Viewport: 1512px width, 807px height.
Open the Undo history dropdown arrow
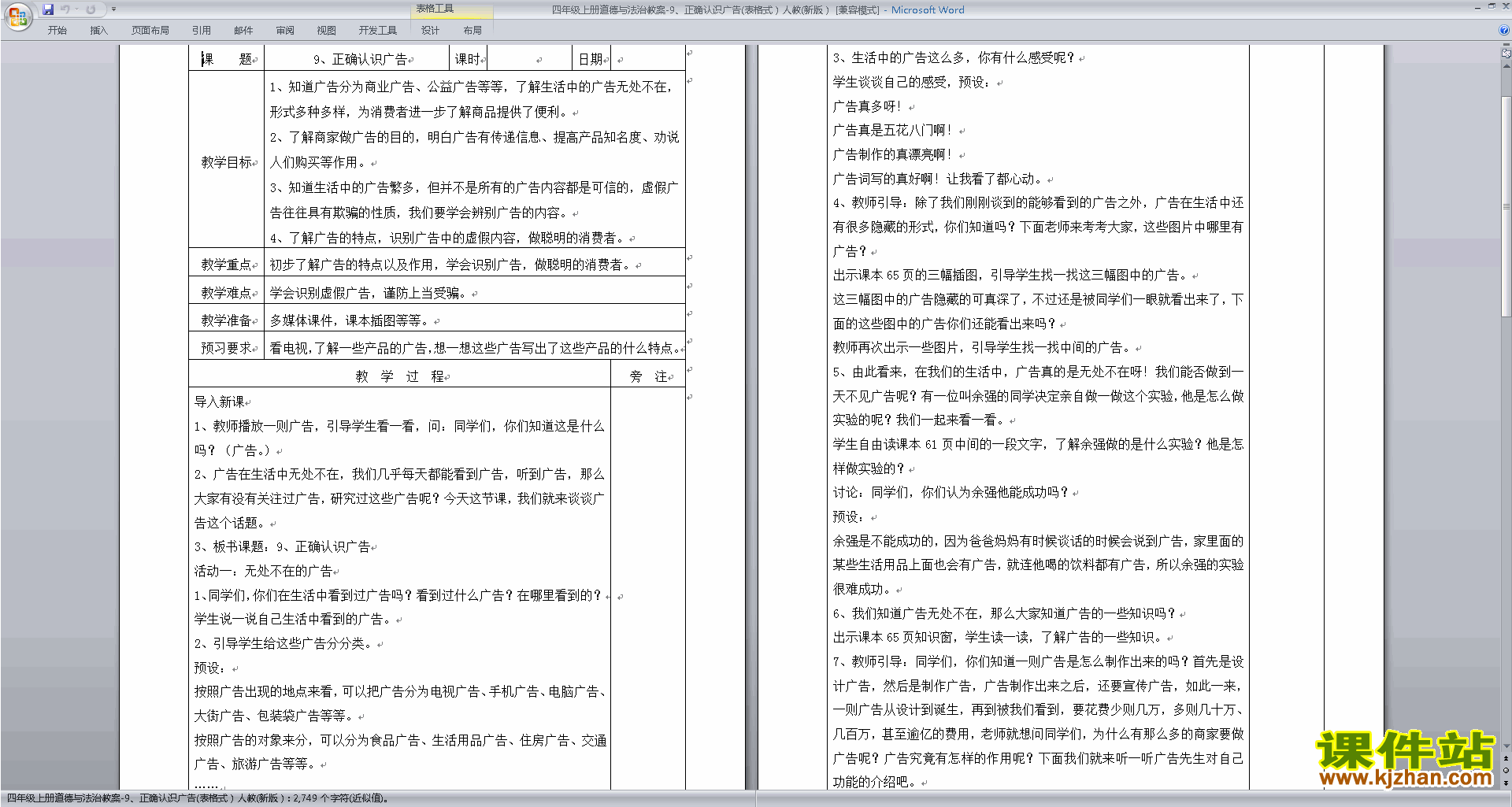tap(76, 9)
